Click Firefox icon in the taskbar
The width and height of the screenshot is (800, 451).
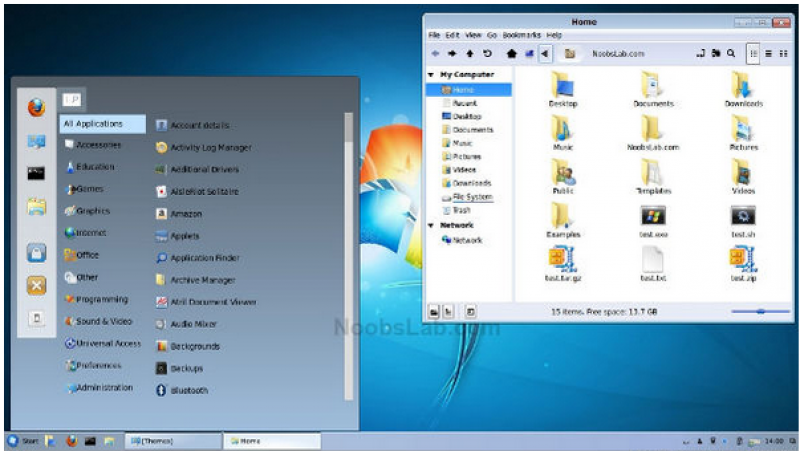tap(72, 441)
